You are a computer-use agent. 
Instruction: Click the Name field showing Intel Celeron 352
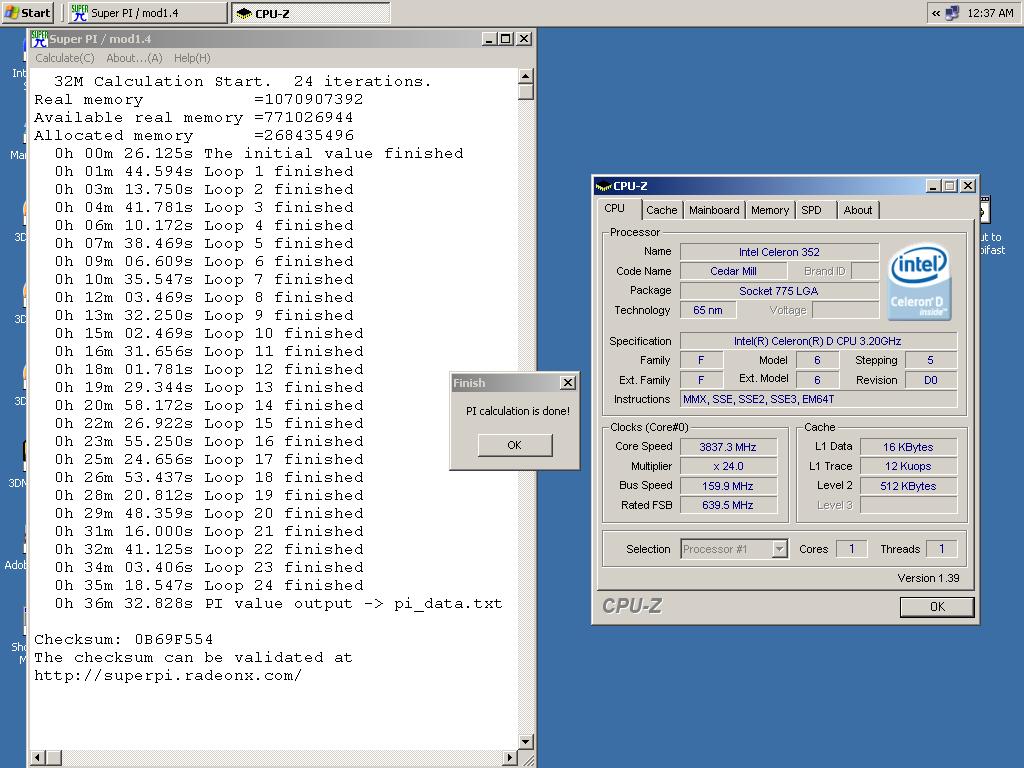tap(779, 252)
